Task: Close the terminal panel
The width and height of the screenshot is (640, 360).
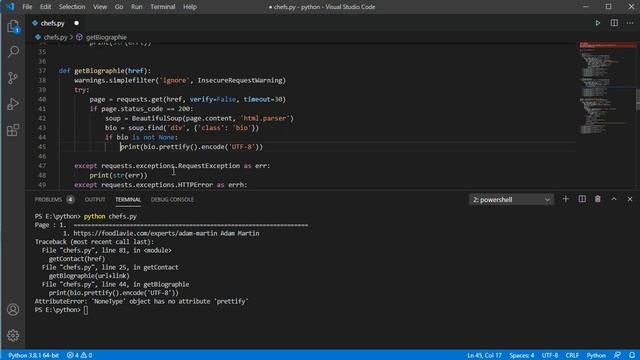Action: click(x=630, y=199)
